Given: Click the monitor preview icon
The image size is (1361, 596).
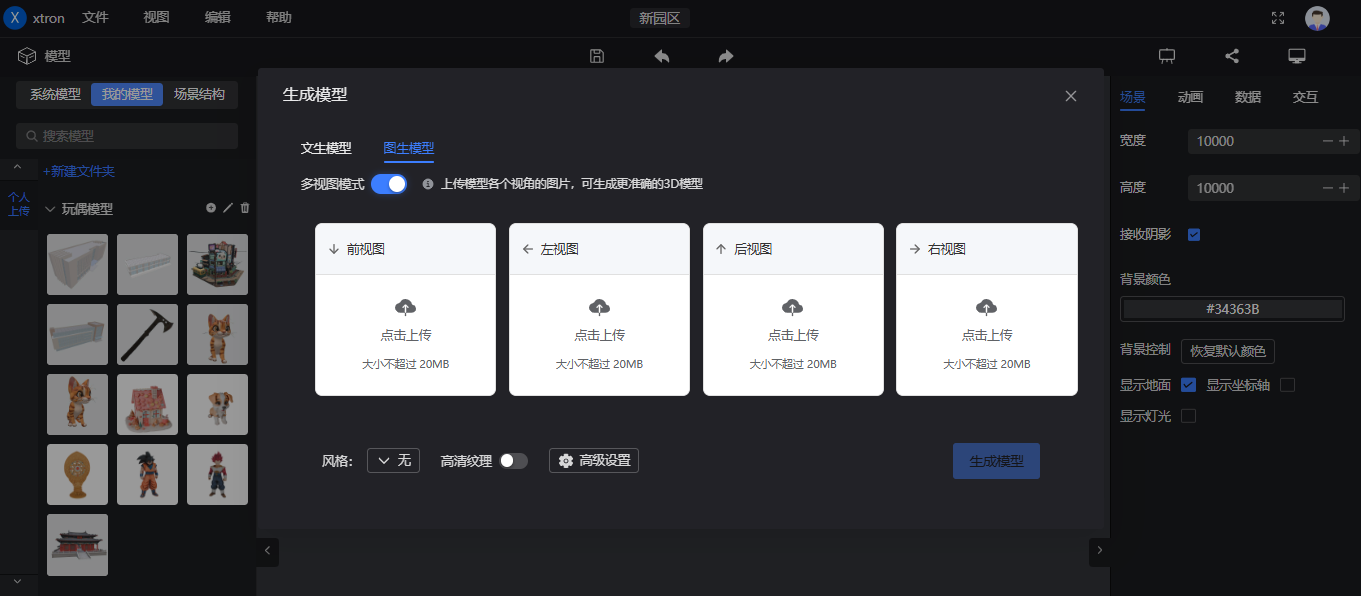Looking at the screenshot, I should (x=1297, y=56).
